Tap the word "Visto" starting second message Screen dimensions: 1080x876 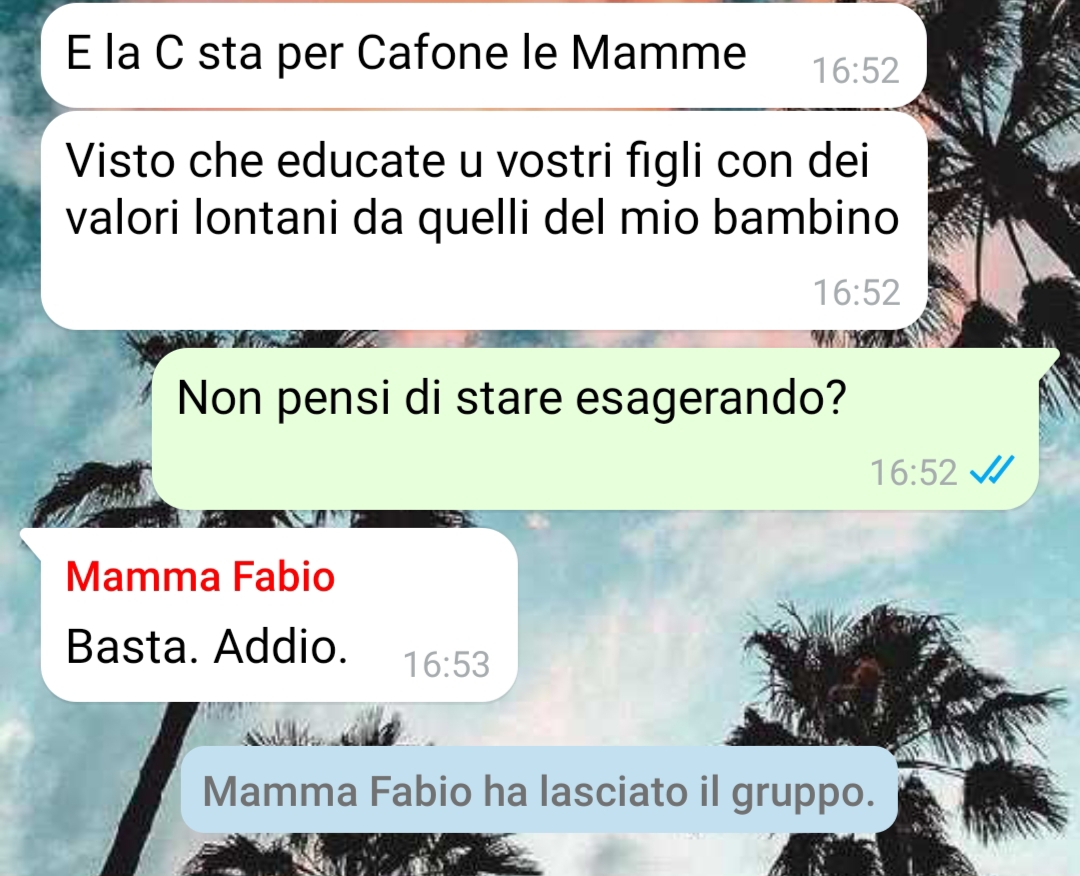coord(120,160)
